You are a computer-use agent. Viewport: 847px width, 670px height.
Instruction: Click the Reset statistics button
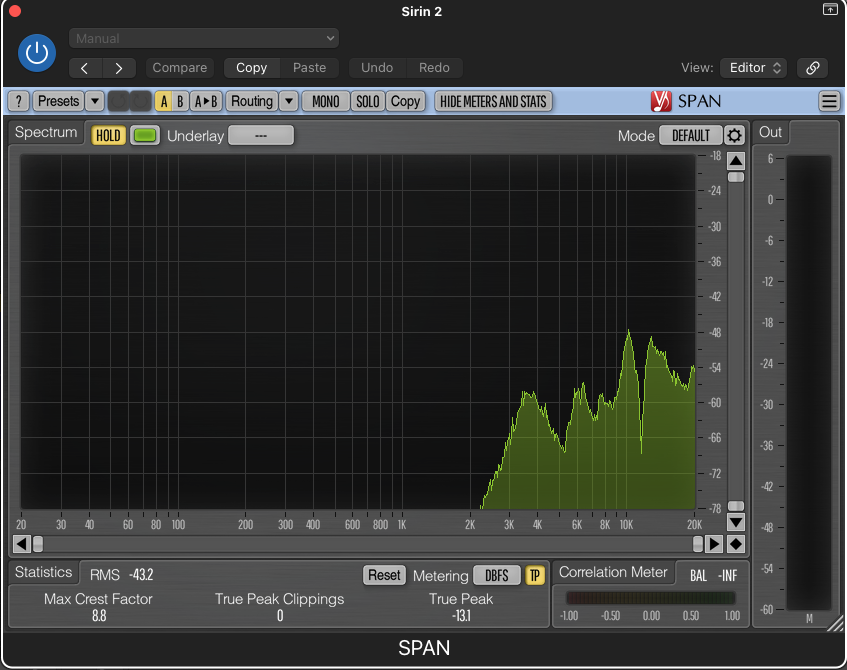point(384,575)
